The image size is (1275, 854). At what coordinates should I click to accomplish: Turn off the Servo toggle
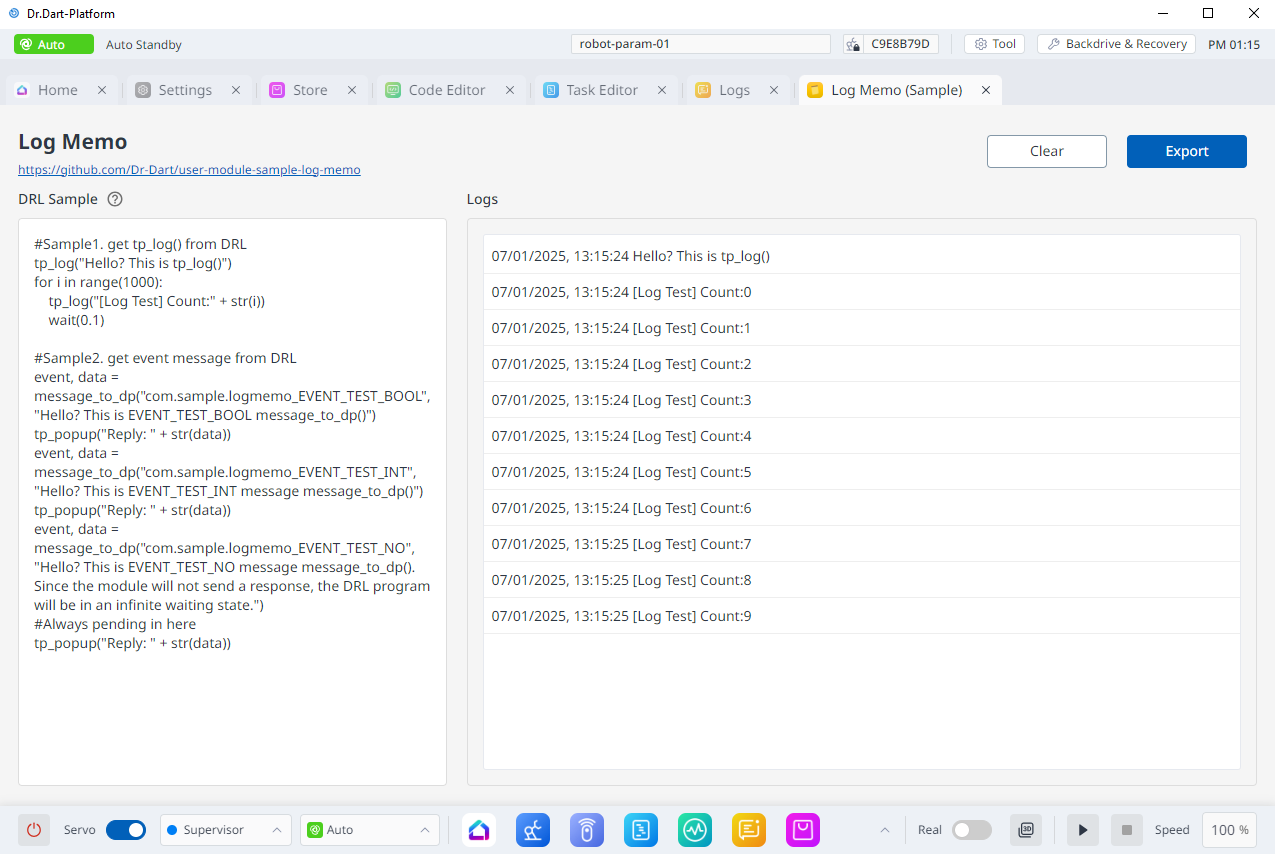click(126, 830)
